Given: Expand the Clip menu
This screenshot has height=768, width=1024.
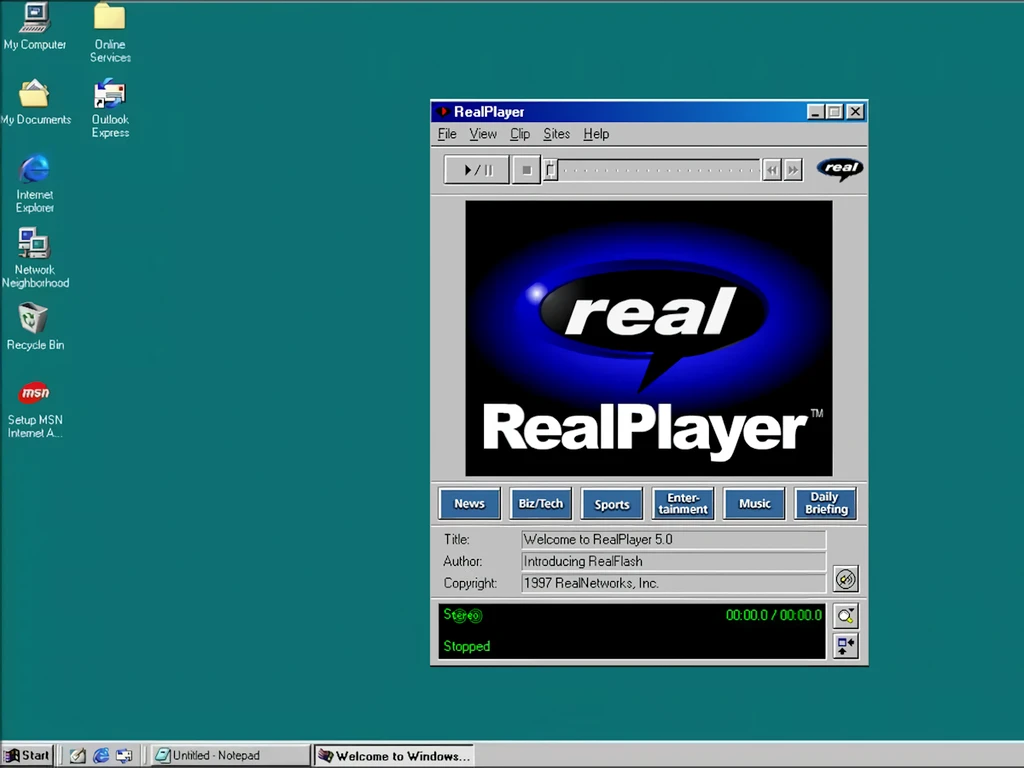Looking at the screenshot, I should click(520, 134).
